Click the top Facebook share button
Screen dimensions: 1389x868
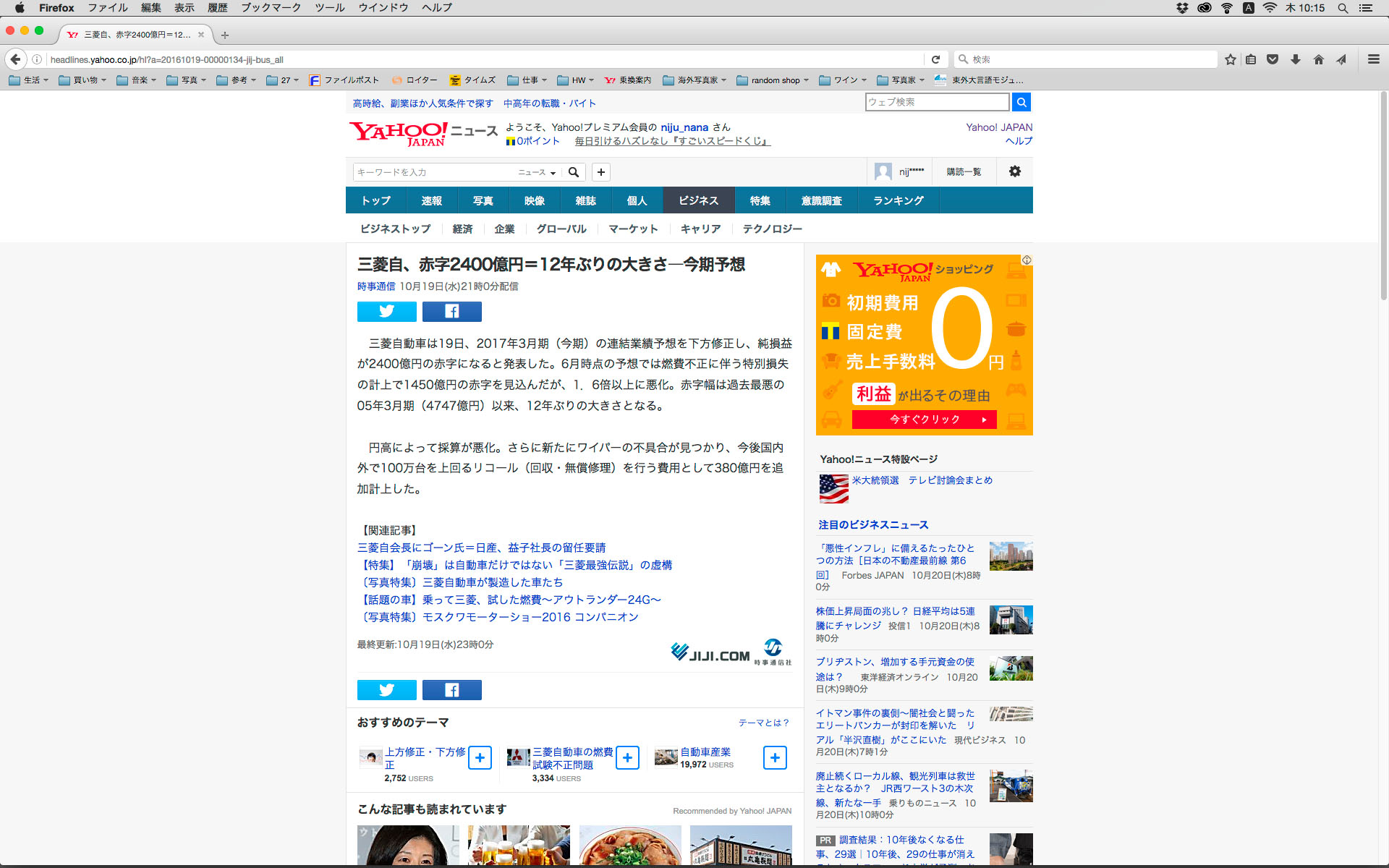451,312
